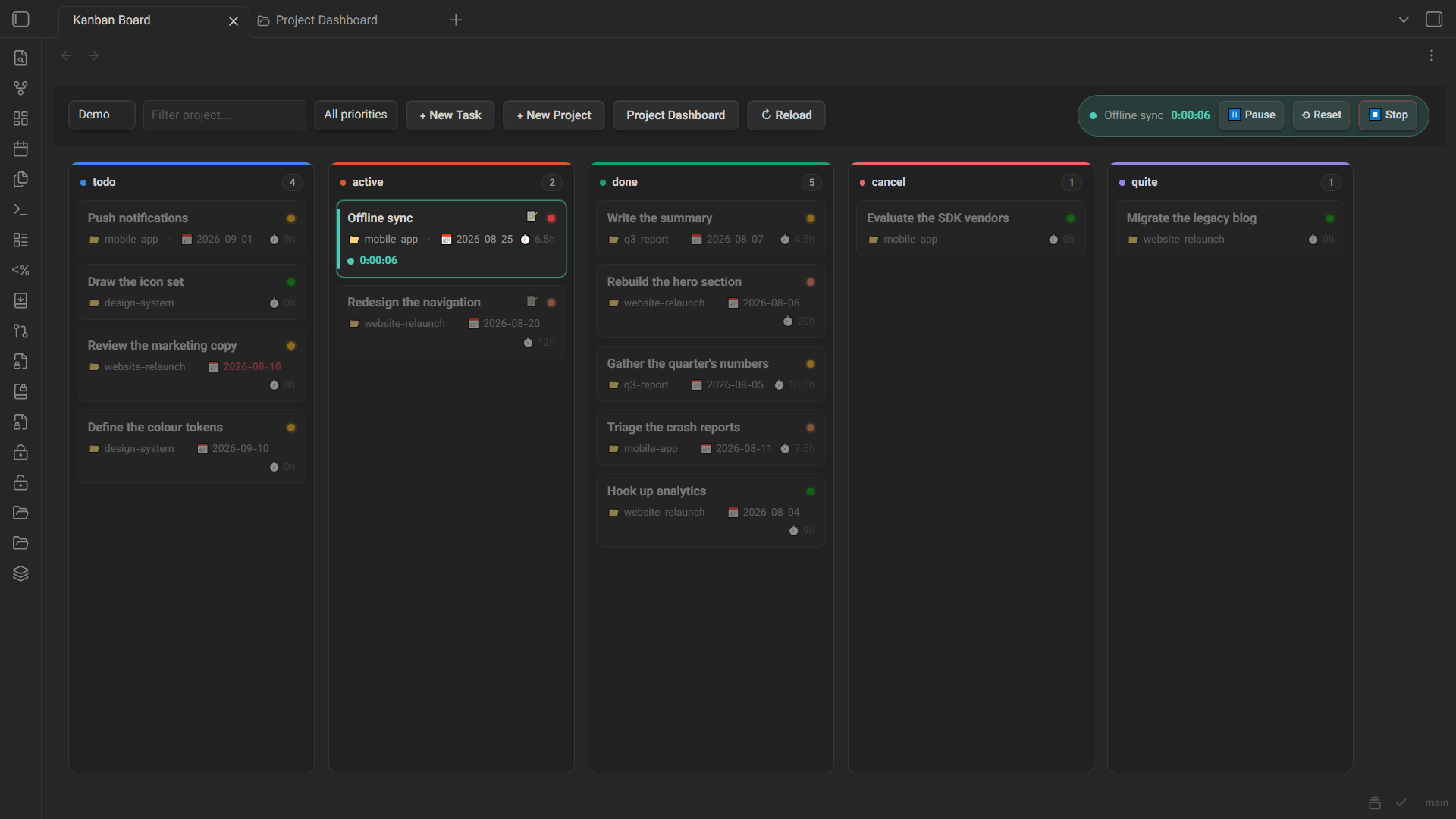Open the Redesign the navigation card title

pos(414,302)
